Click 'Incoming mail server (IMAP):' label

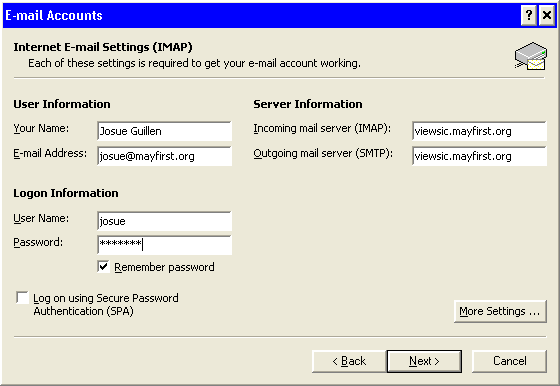[322, 129]
